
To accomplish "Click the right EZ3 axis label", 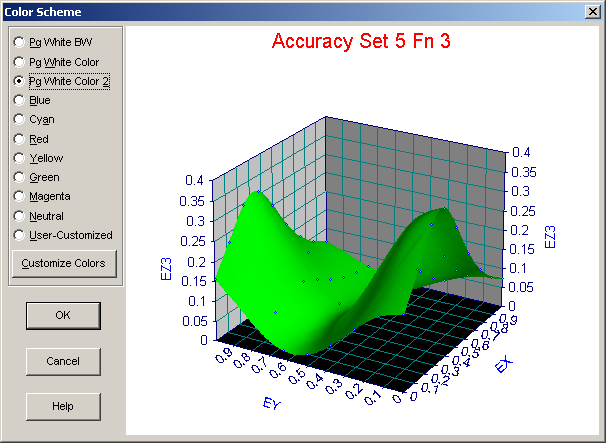I will click(550, 237).
